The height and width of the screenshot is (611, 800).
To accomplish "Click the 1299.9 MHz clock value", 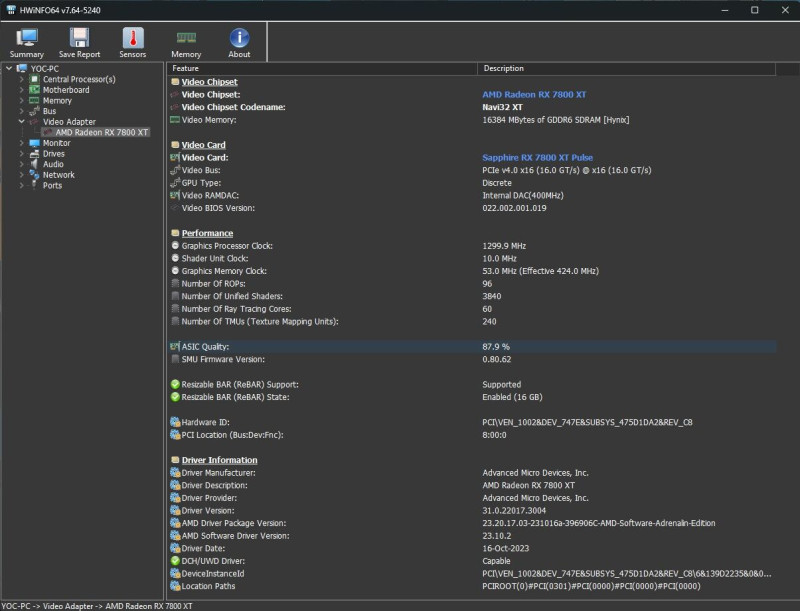I will coord(504,246).
